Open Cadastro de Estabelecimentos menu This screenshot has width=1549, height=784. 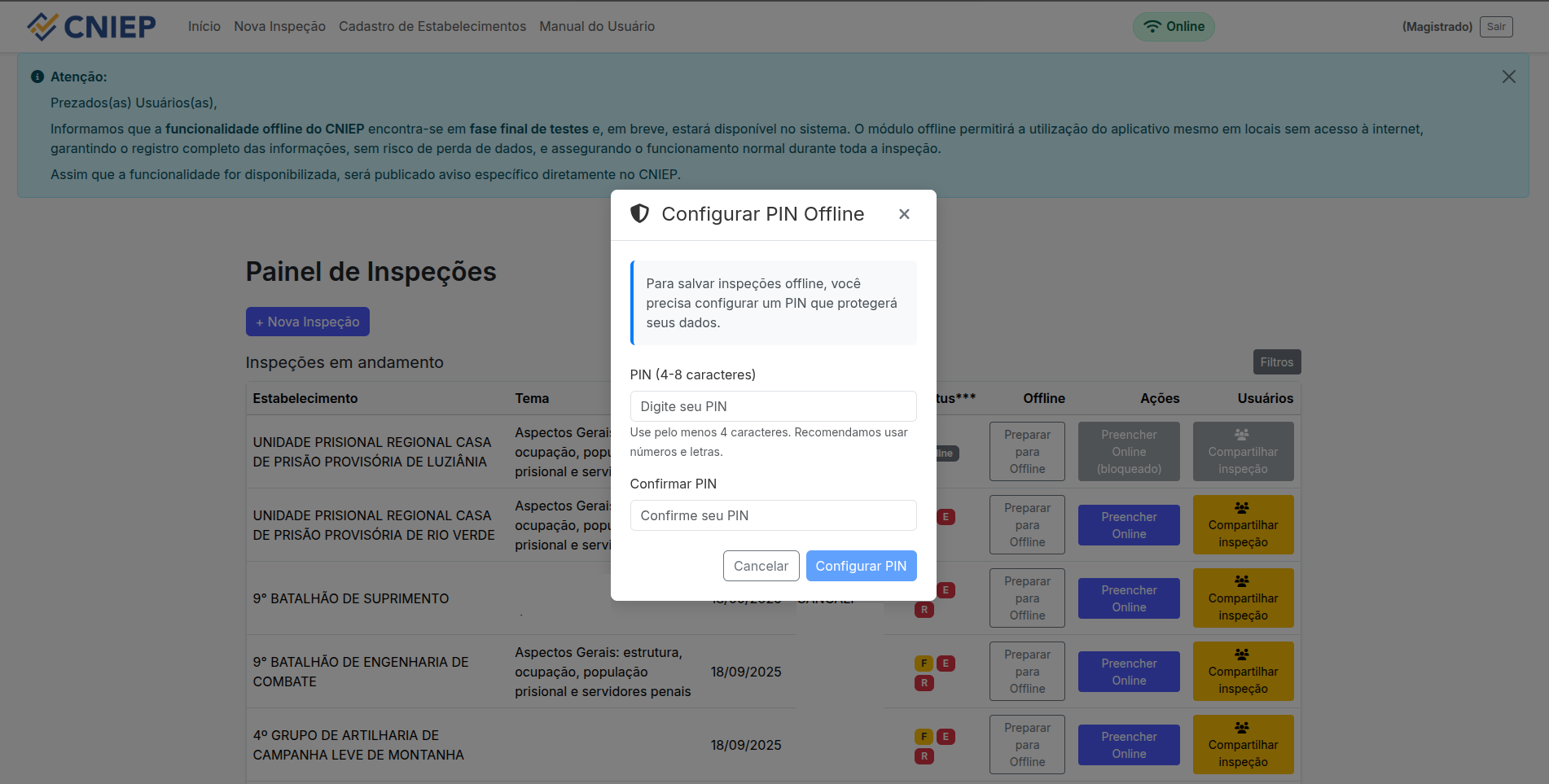tap(432, 27)
